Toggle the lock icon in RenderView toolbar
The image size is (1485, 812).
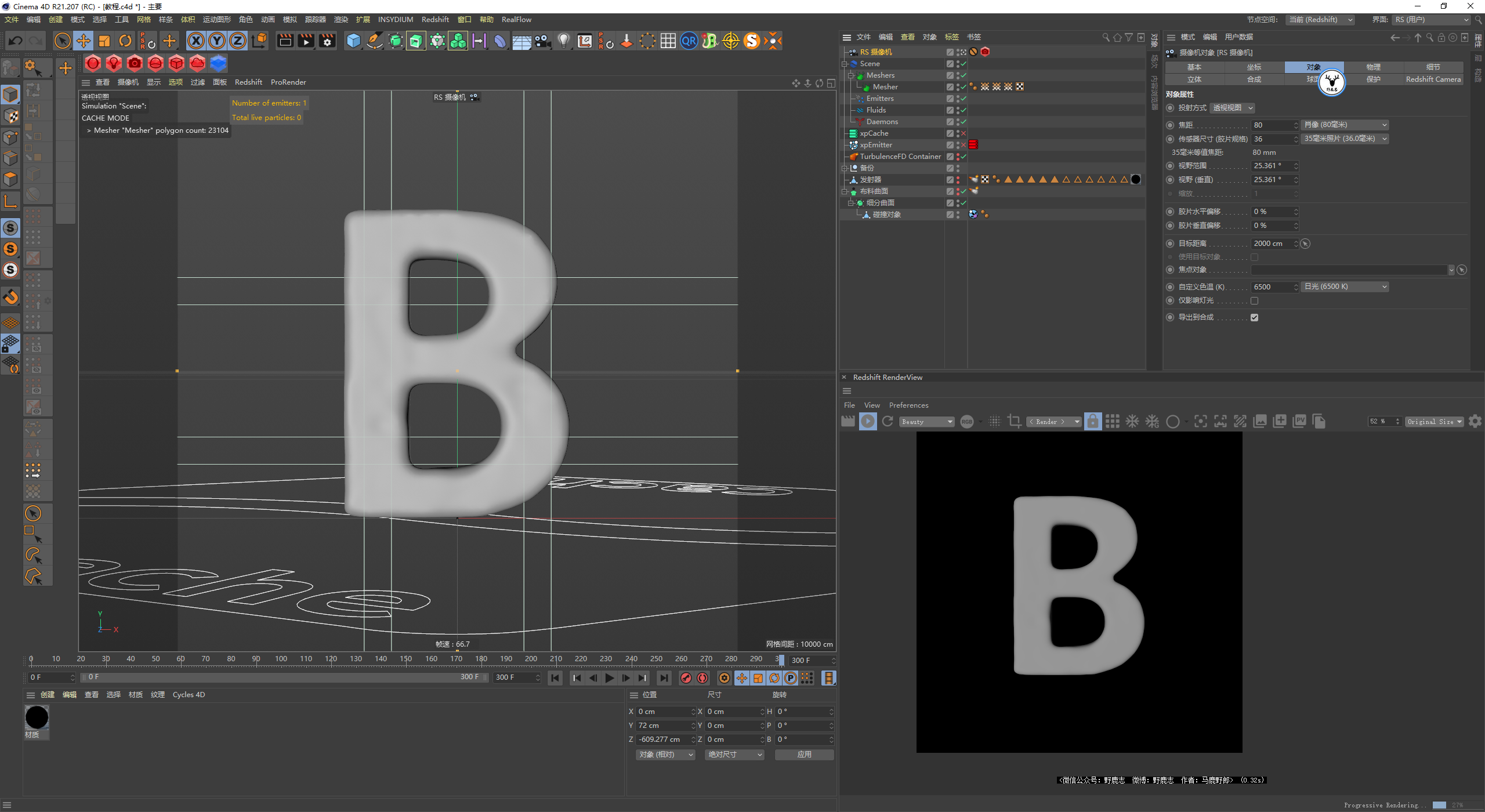click(x=1092, y=422)
